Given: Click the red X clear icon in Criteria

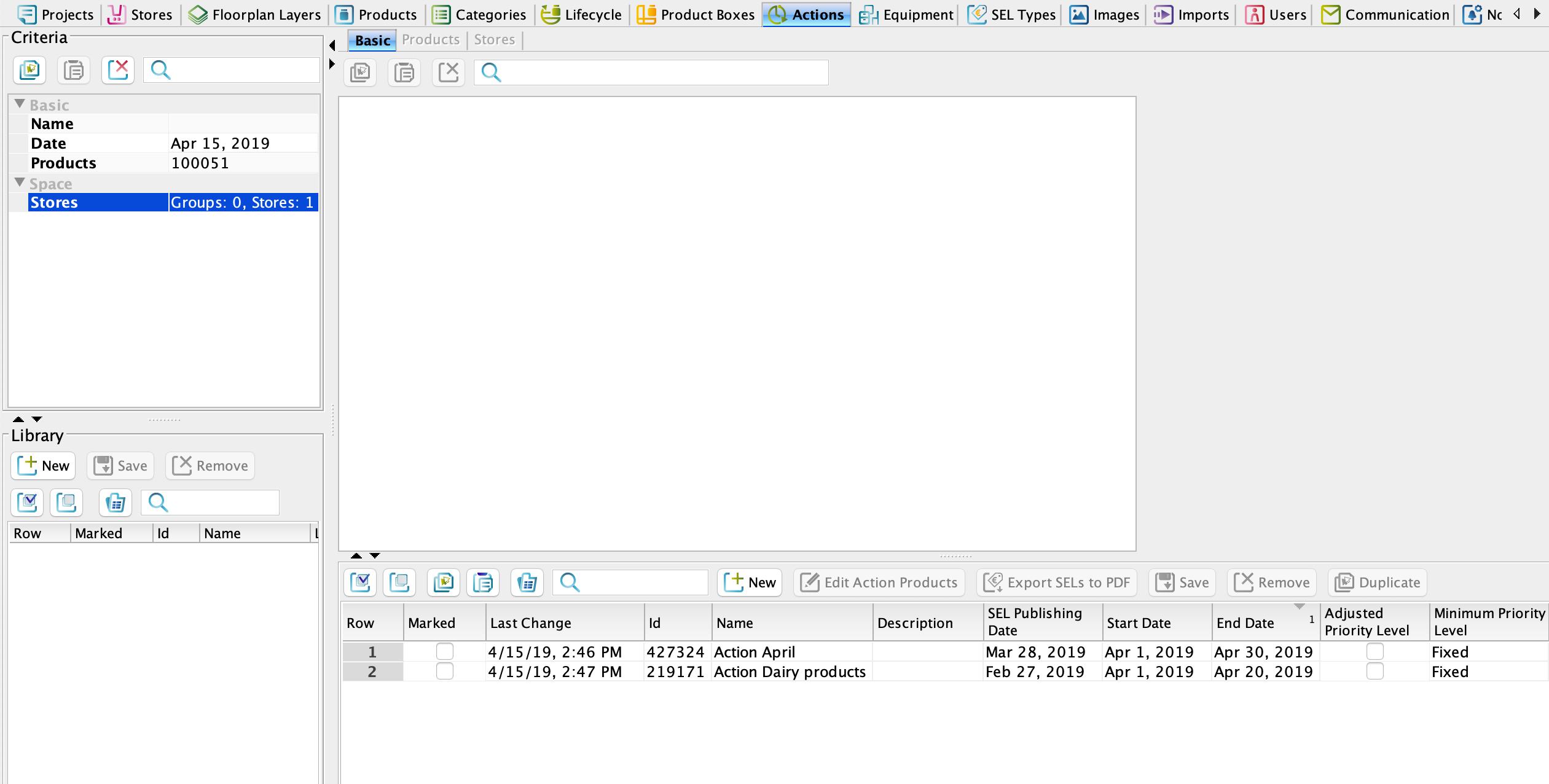Looking at the screenshot, I should [117, 70].
